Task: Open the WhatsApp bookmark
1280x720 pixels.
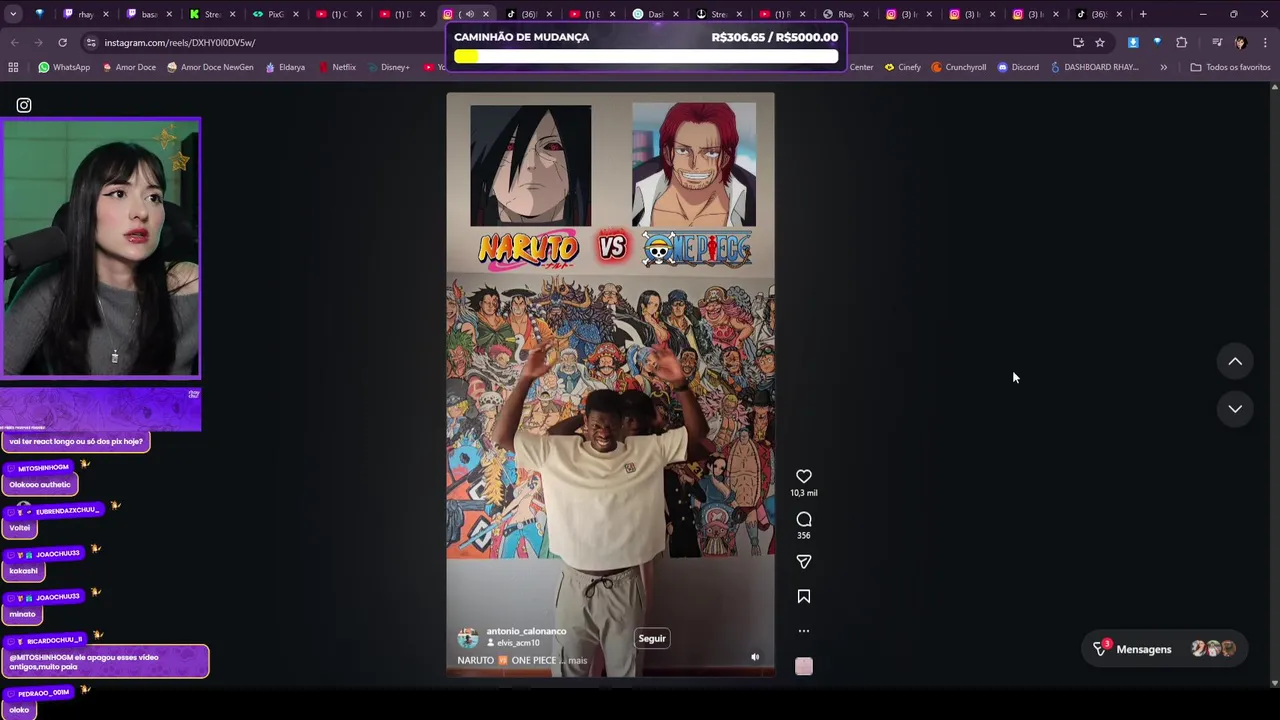Action: 64,67
